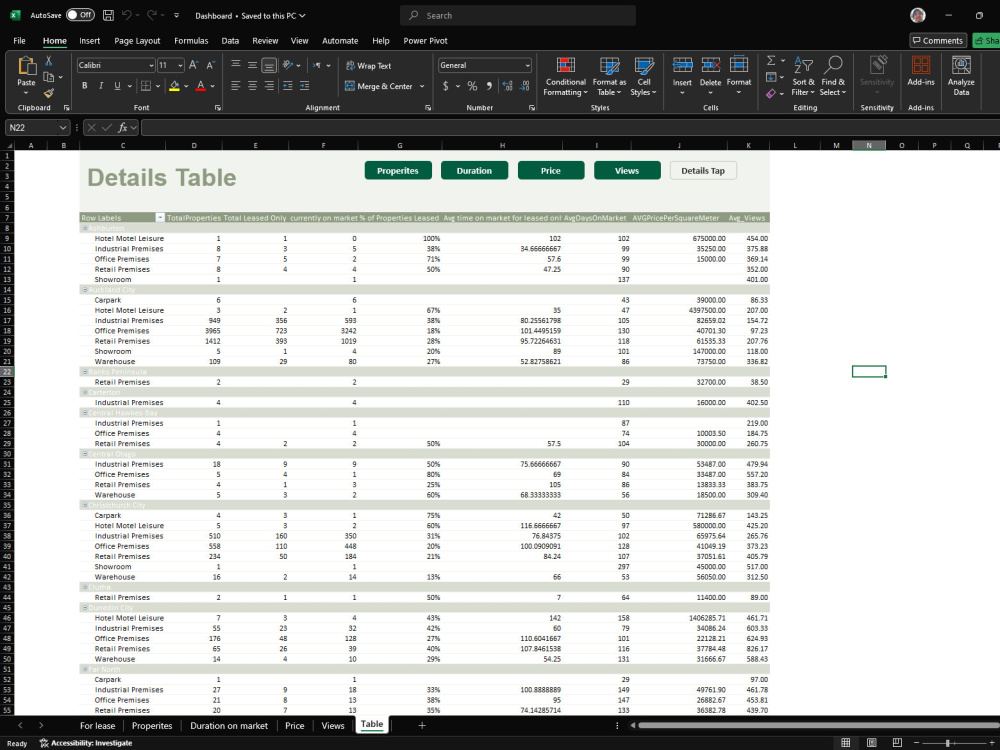Open the File menu
Viewport: 1000px width, 750px height.
pyautogui.click(x=20, y=41)
